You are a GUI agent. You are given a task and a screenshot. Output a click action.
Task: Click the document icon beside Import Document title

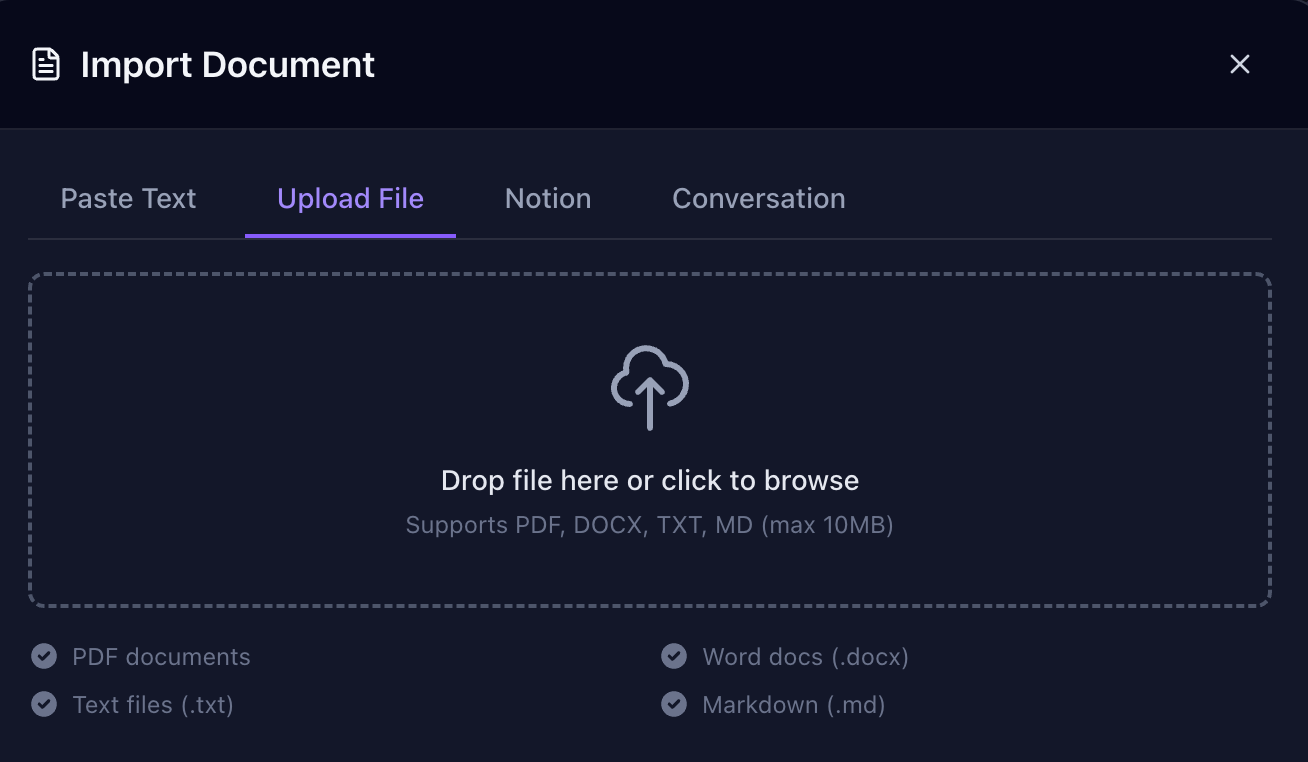coord(46,64)
